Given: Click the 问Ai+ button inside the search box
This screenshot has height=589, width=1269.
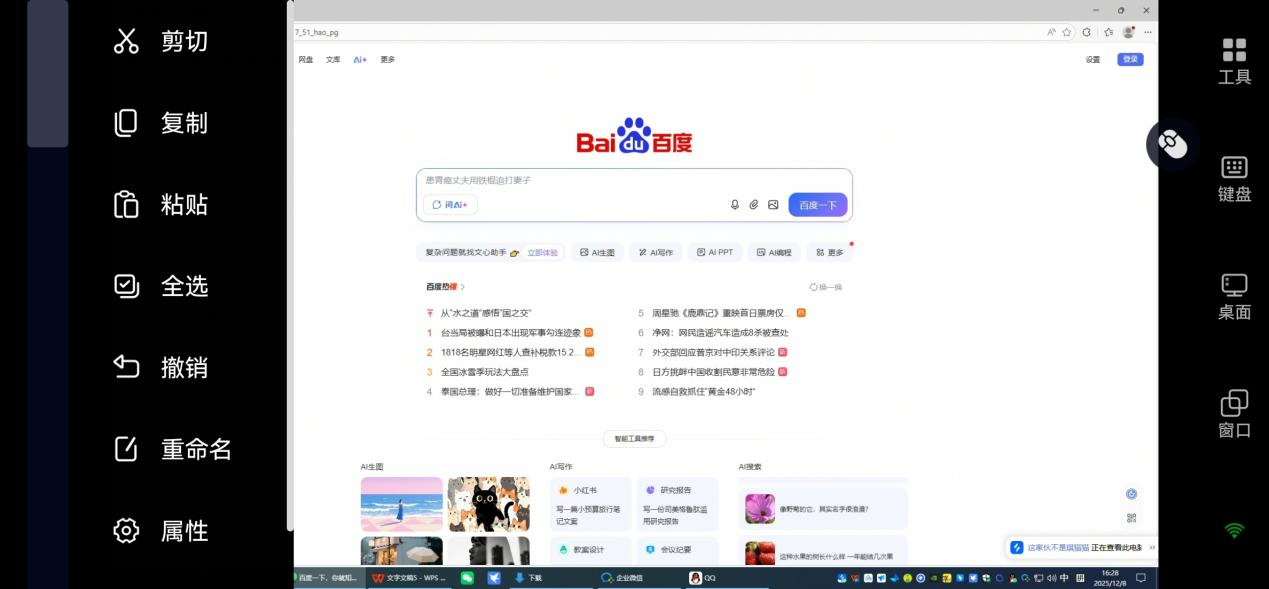Looking at the screenshot, I should coord(450,204).
